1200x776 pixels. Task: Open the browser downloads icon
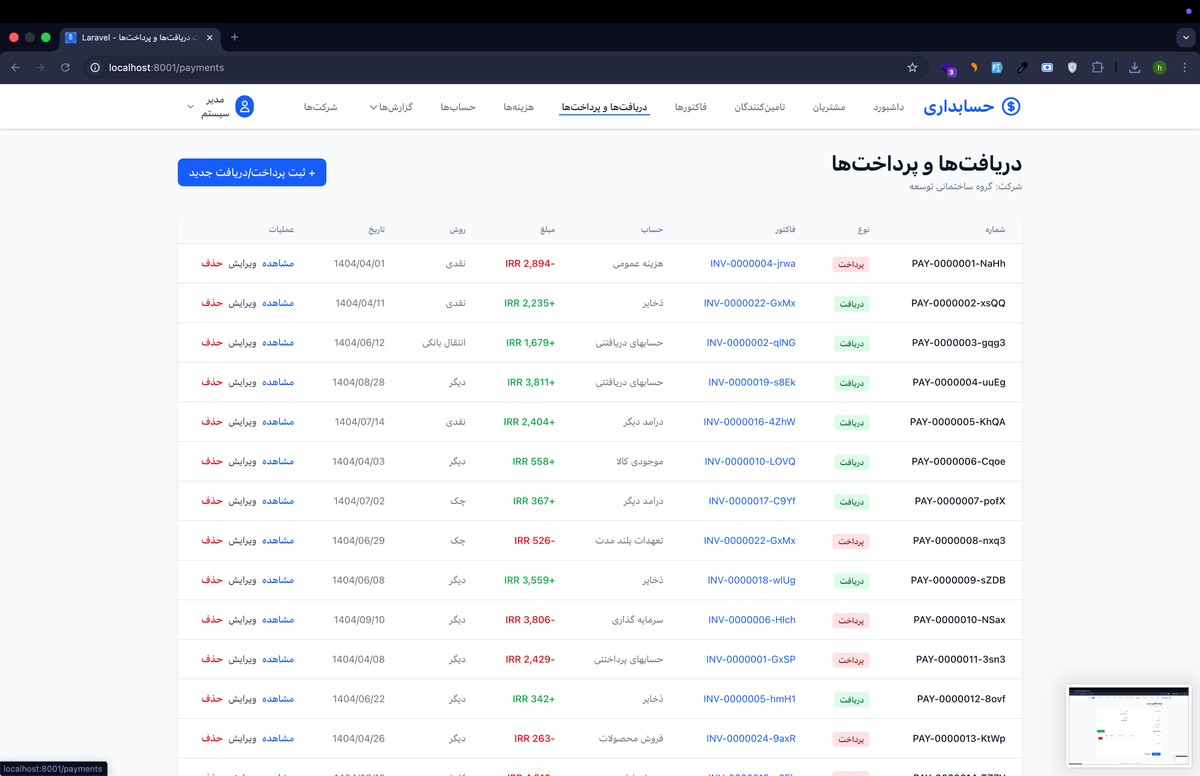tap(1134, 68)
